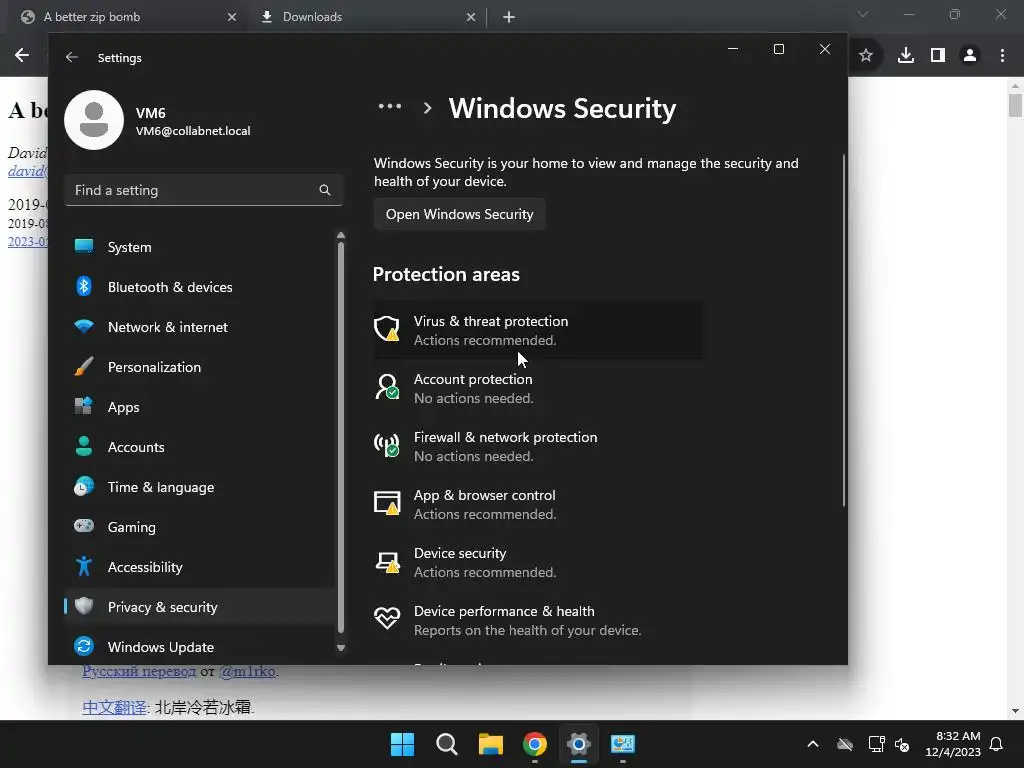
Task: Open the Accounts category
Action: point(199,447)
